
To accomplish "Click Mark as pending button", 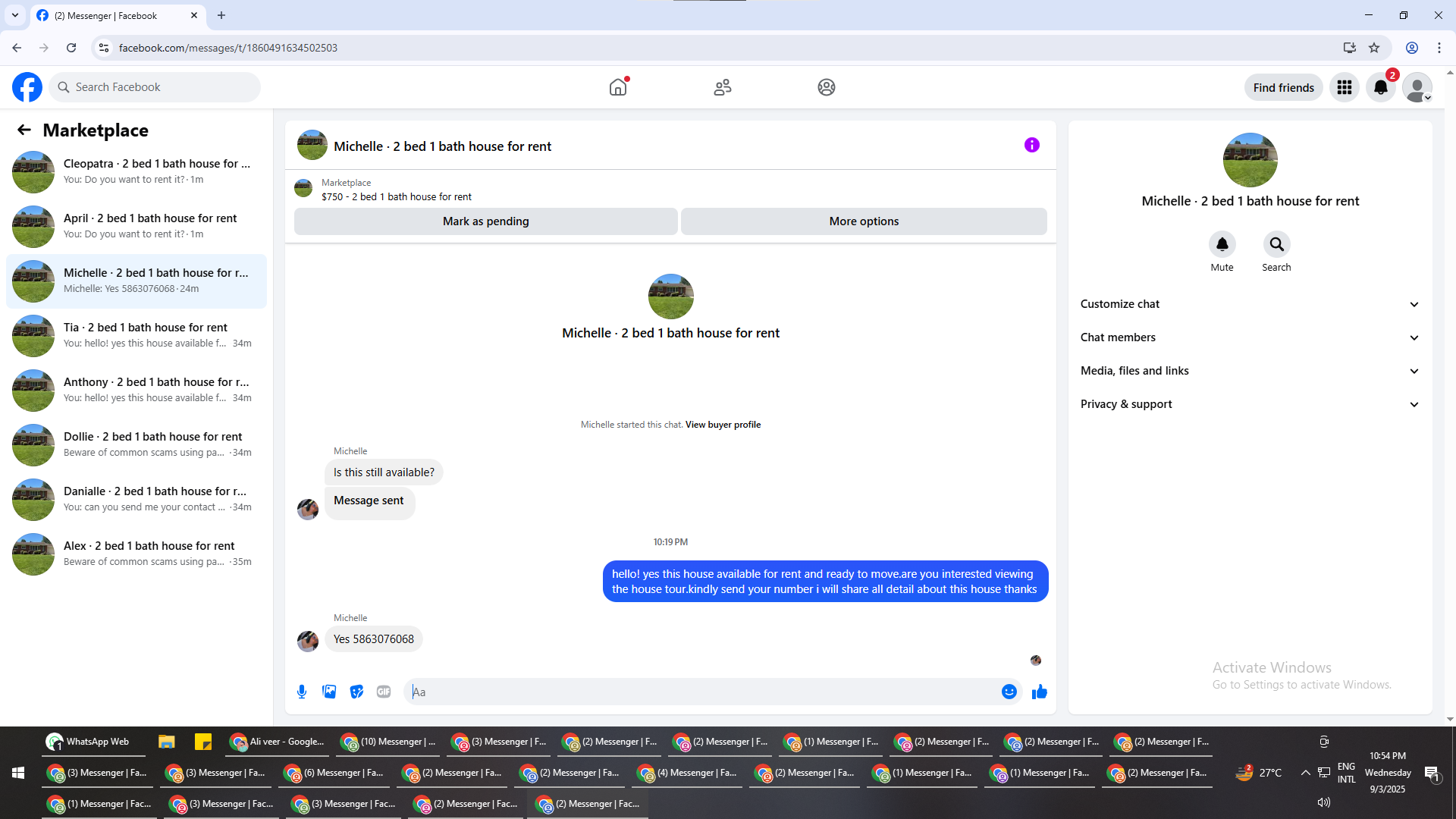I will click(486, 221).
